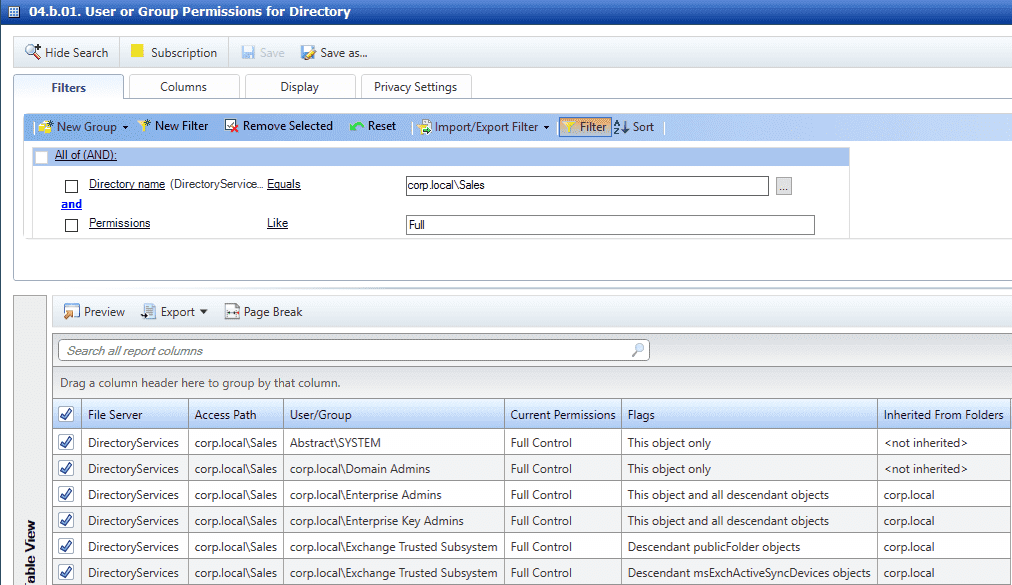The image size is (1012, 585).
Task: Sort by Inherited From Folders column header
Action: (944, 415)
